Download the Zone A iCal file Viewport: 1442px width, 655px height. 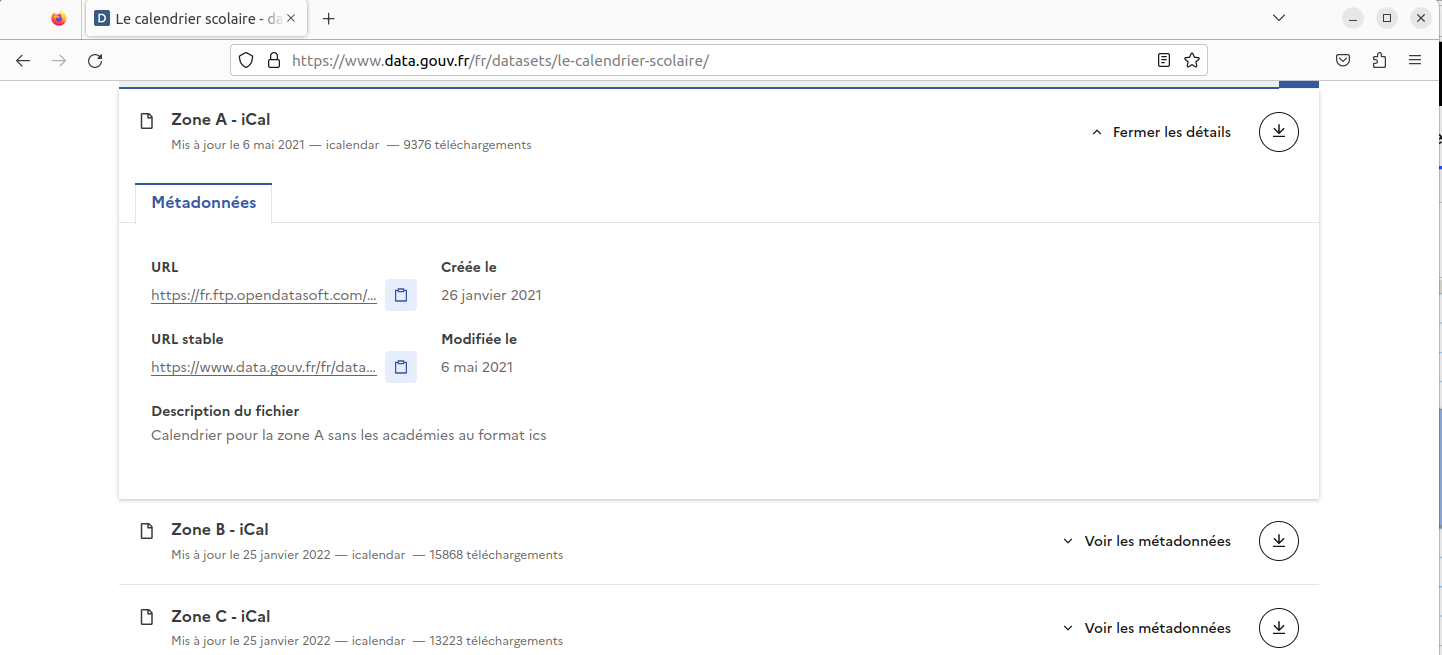tap(1278, 131)
